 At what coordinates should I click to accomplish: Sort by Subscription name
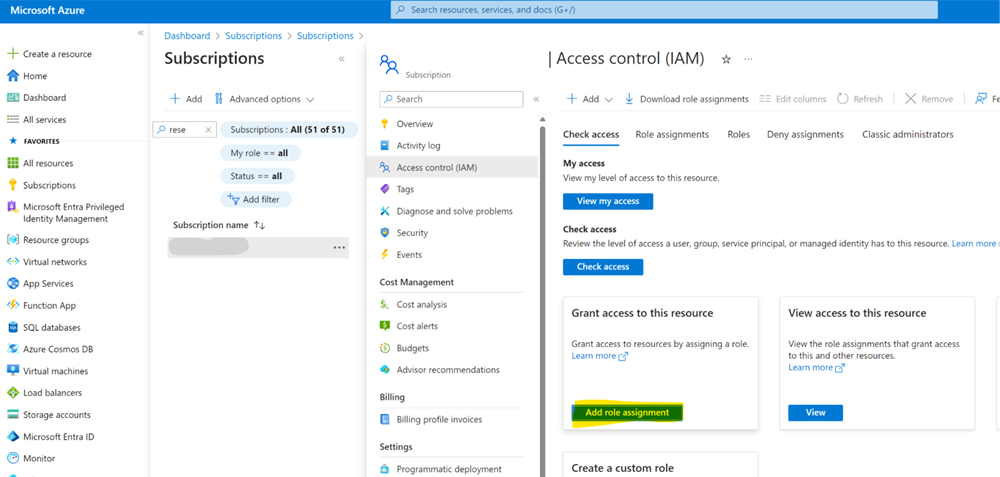(219, 225)
